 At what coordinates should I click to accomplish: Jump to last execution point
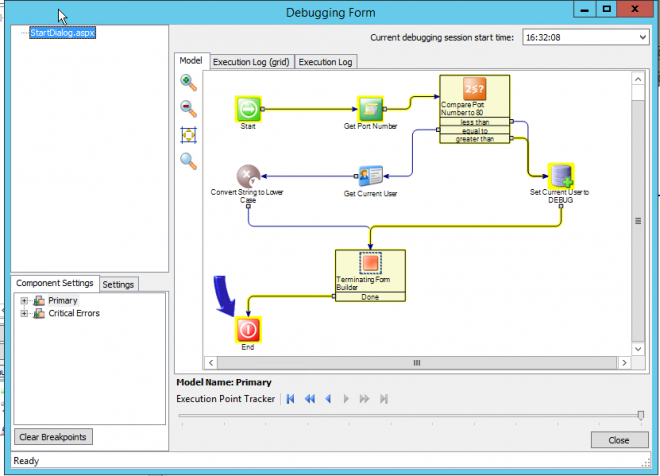click(x=383, y=399)
